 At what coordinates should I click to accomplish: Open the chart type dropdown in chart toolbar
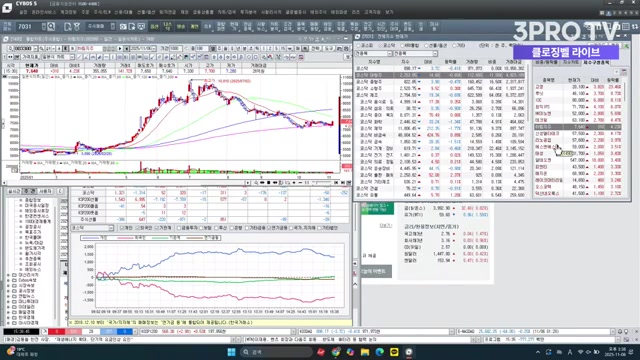[72, 57]
